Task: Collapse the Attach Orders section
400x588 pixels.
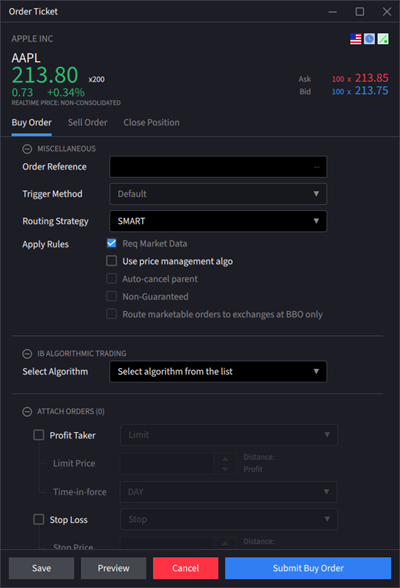Action: click(x=27, y=412)
